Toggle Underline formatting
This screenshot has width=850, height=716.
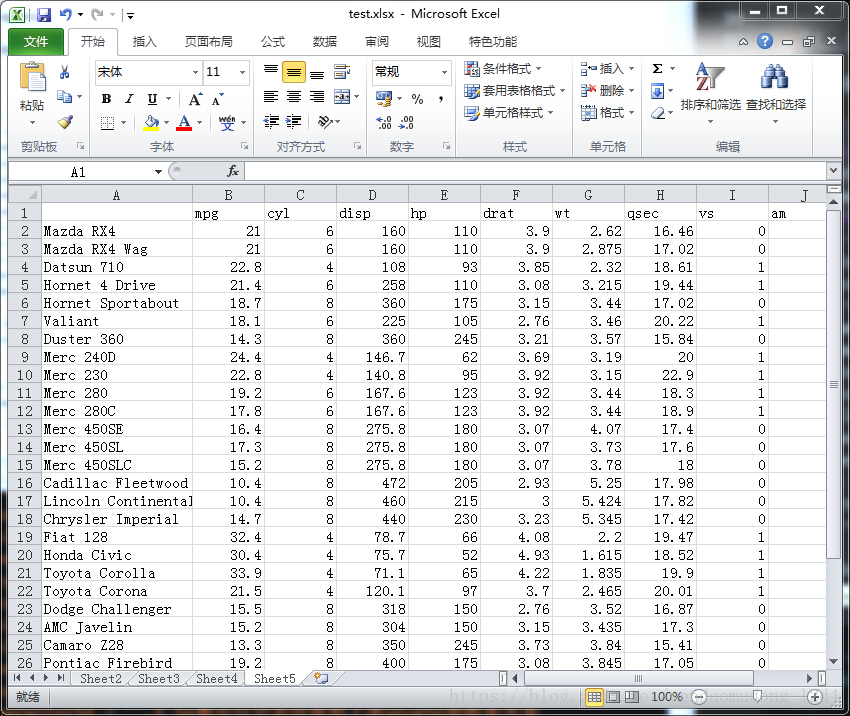click(x=152, y=99)
